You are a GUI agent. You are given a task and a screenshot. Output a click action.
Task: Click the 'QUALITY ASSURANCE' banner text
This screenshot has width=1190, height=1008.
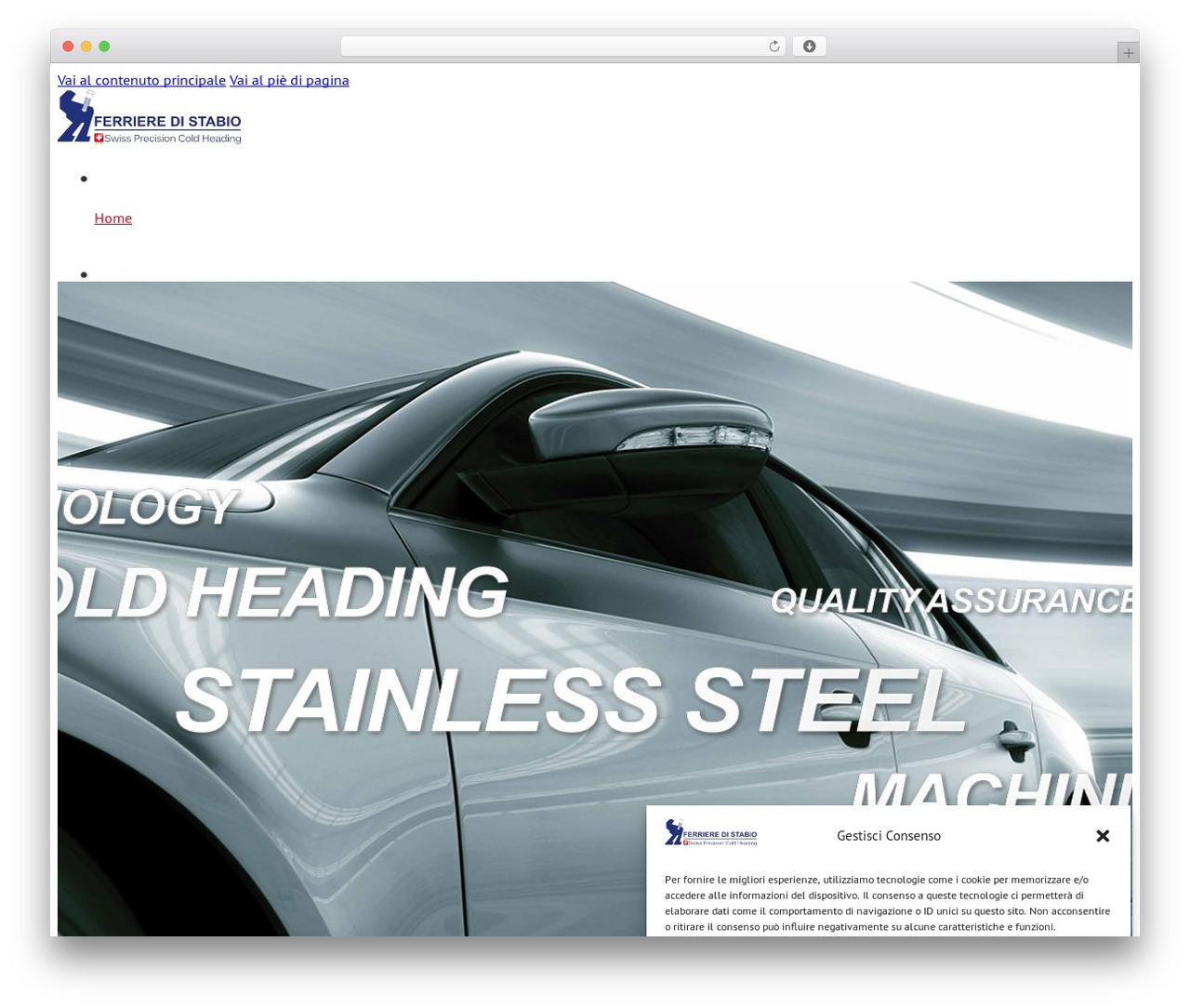tap(951, 601)
